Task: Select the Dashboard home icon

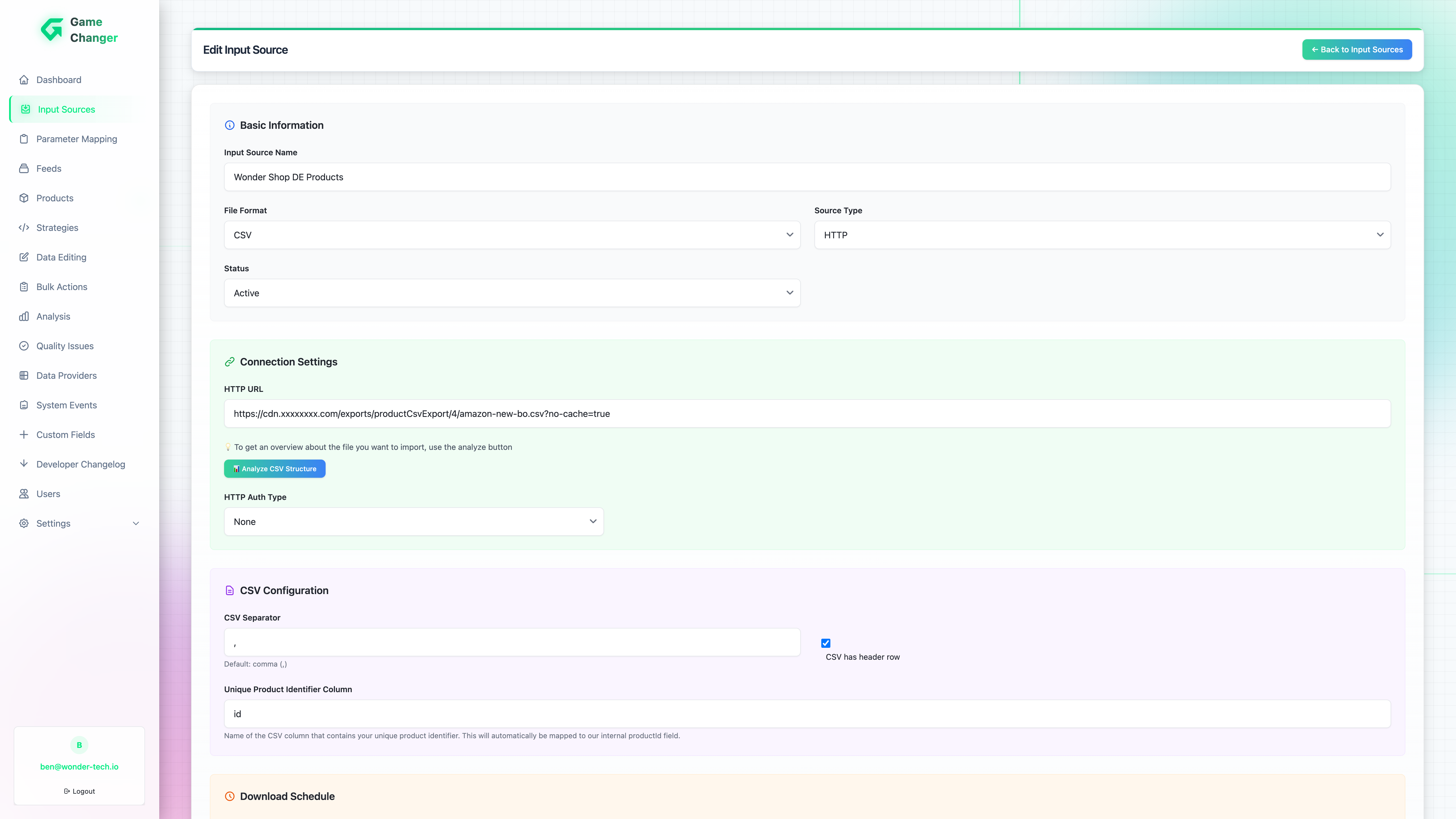Action: [x=24, y=80]
